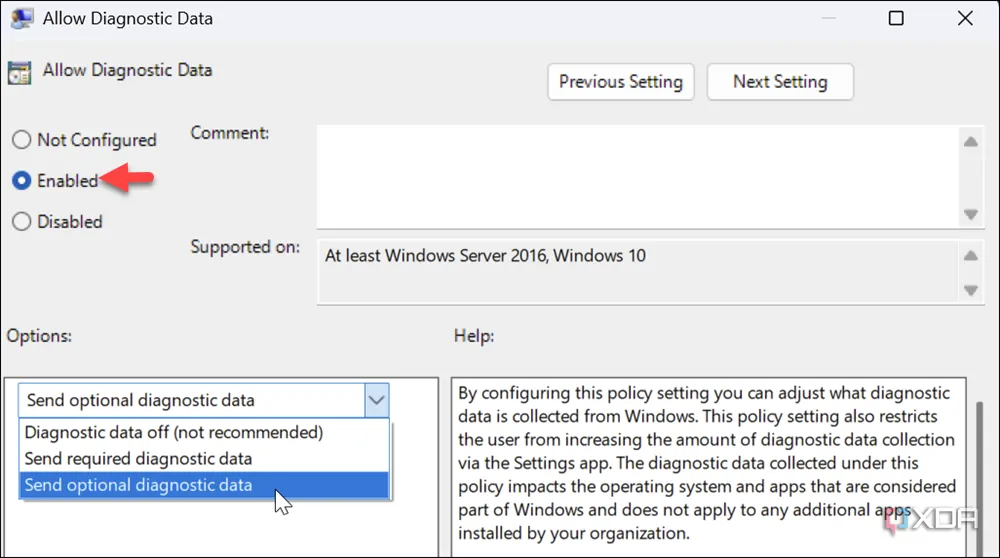The height and width of the screenshot is (558, 1000).
Task: Select the Not Configured radio button
Action: tap(22, 140)
